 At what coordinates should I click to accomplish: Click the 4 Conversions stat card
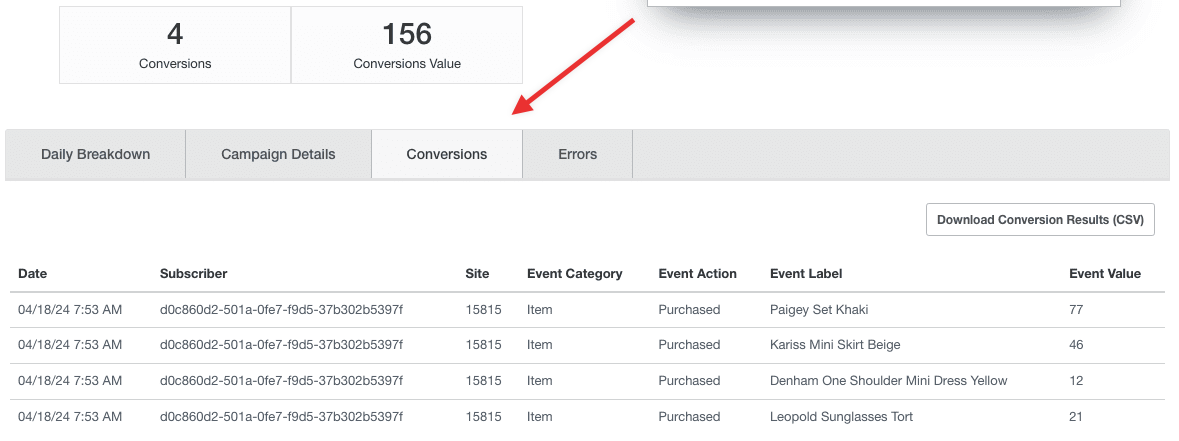coord(175,45)
